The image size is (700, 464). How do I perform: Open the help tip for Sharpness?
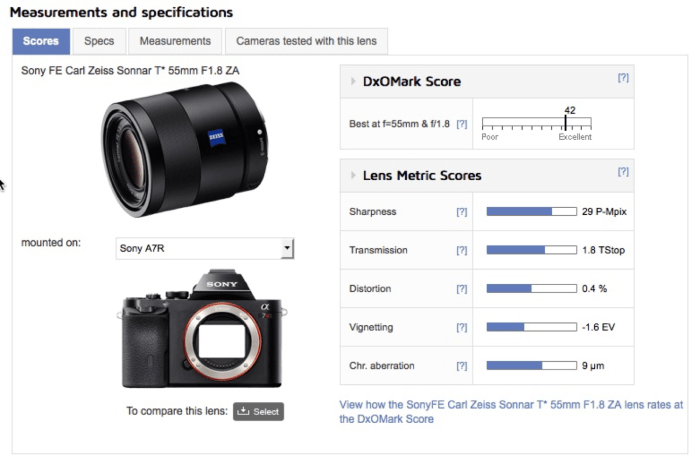pyautogui.click(x=461, y=212)
